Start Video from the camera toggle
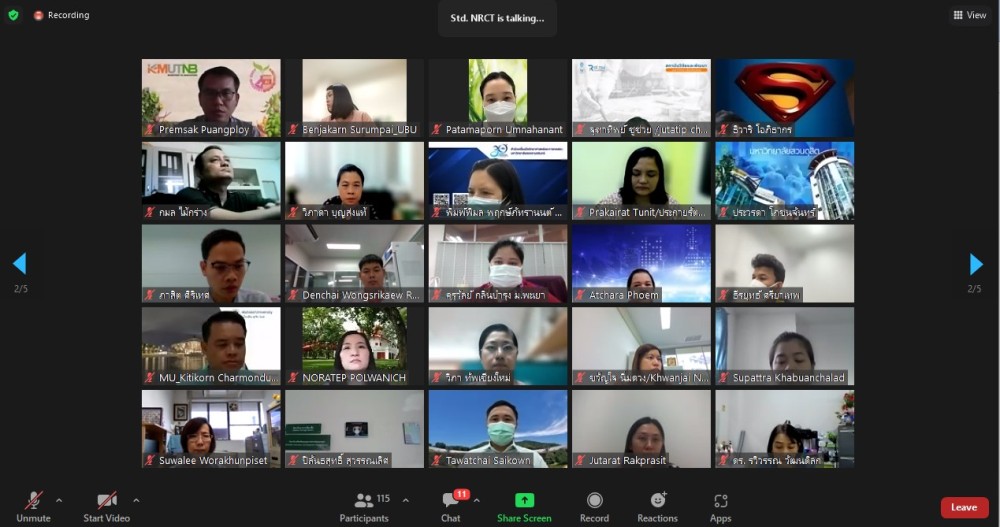Image resolution: width=1000 pixels, height=527 pixels. tap(107, 501)
